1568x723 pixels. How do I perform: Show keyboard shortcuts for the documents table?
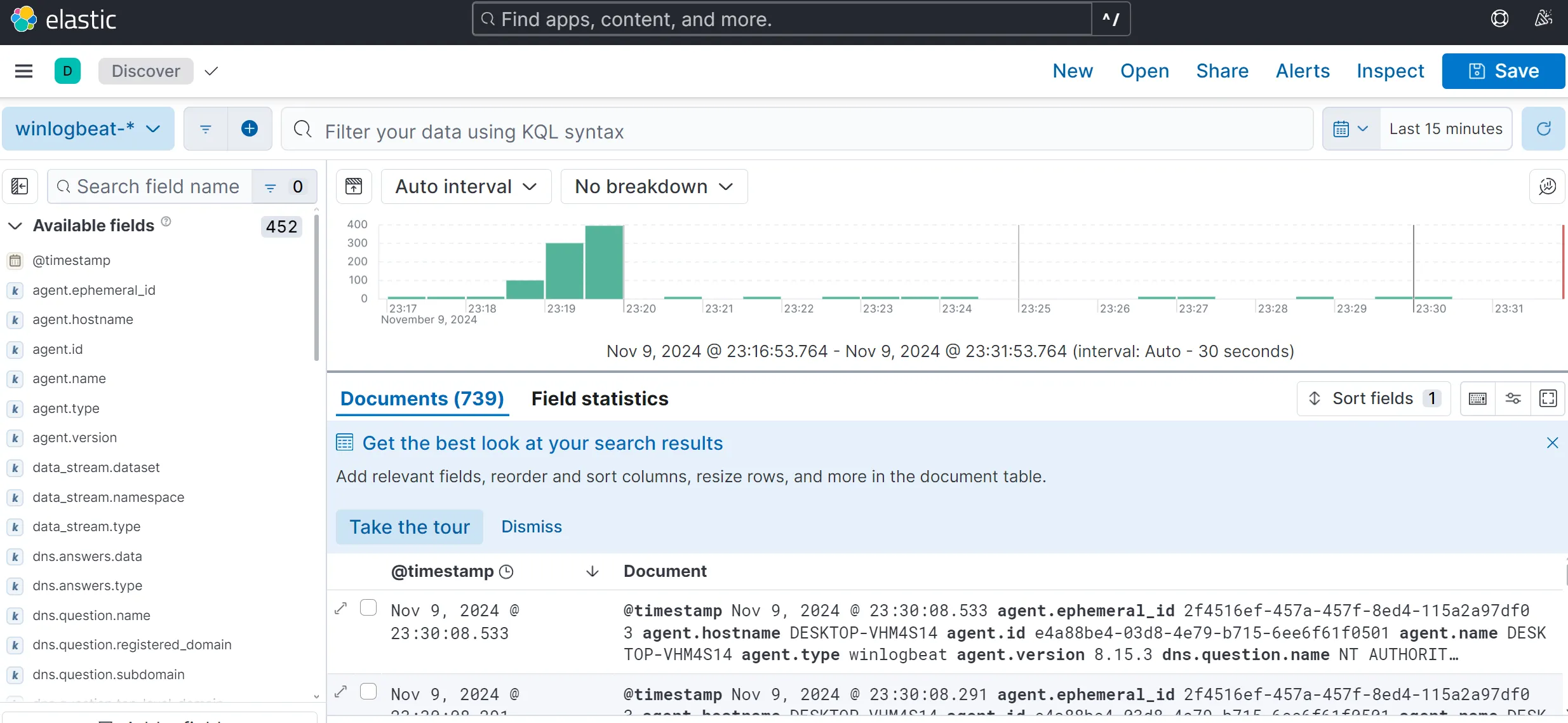(x=1477, y=398)
